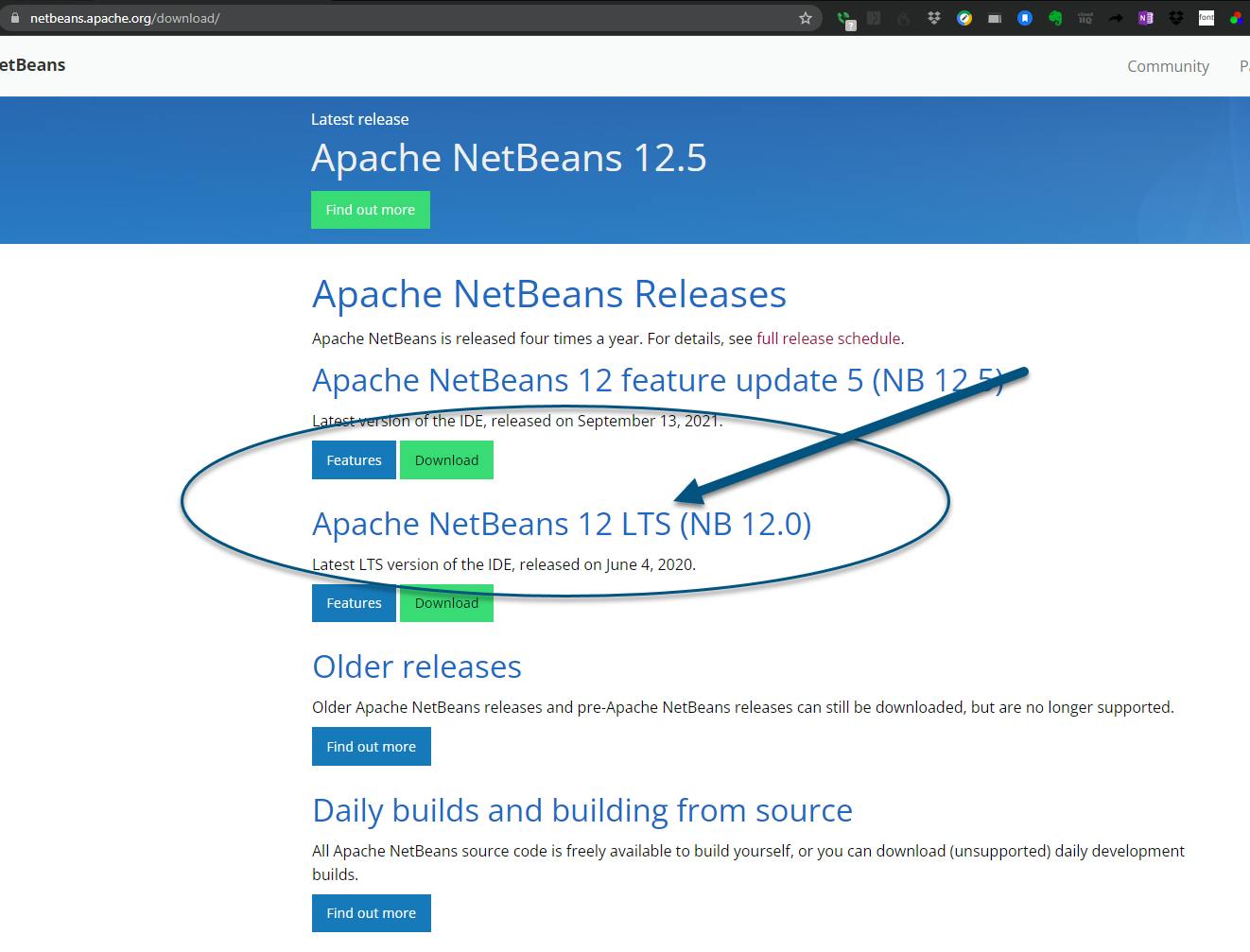Click the black Dropbox-style extension icon
This screenshot has height=952, width=1250.
coord(1176,18)
